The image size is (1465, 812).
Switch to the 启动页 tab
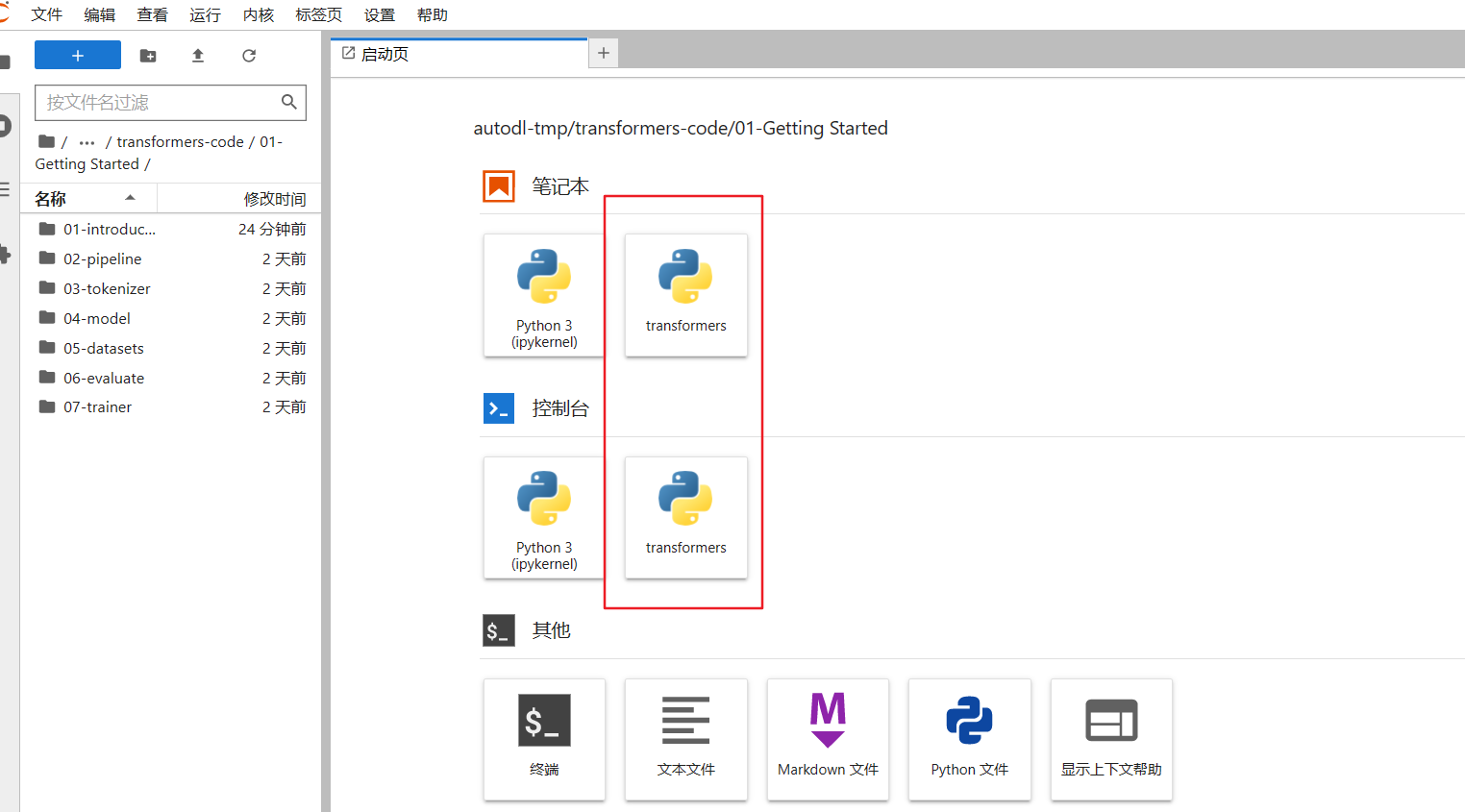pos(459,54)
